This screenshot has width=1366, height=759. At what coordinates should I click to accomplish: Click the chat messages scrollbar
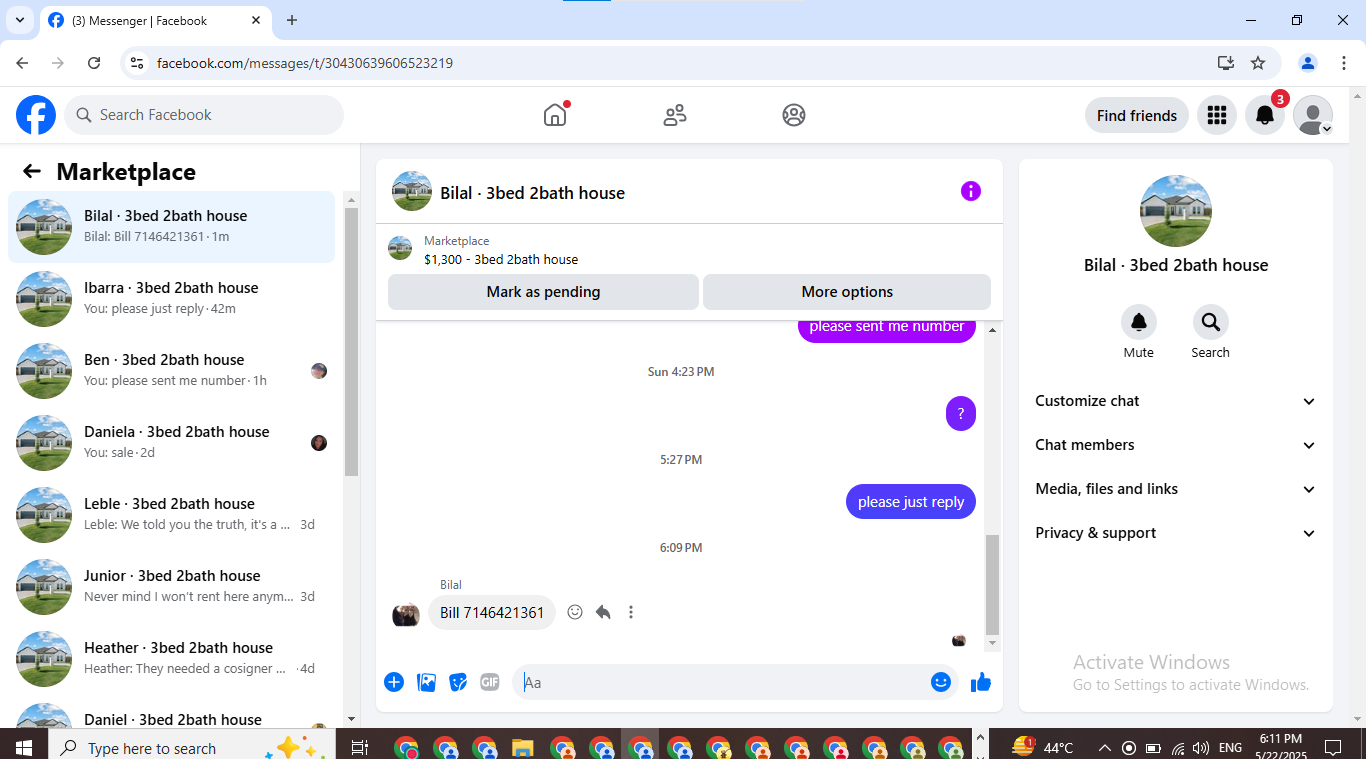(x=992, y=585)
